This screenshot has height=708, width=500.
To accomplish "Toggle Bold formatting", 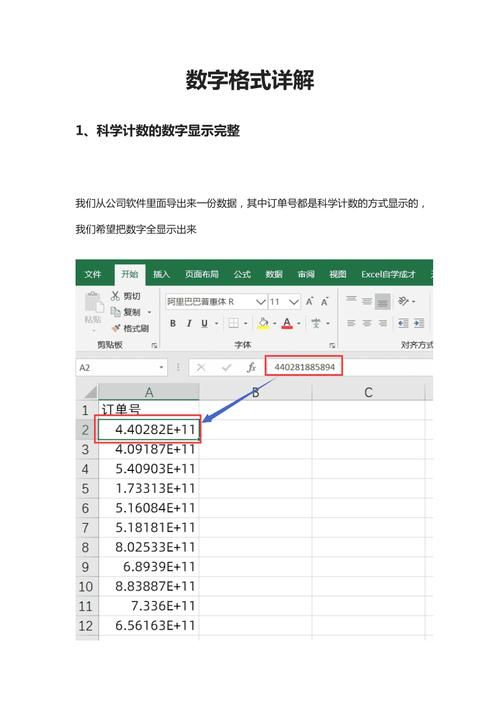I will coord(173,323).
